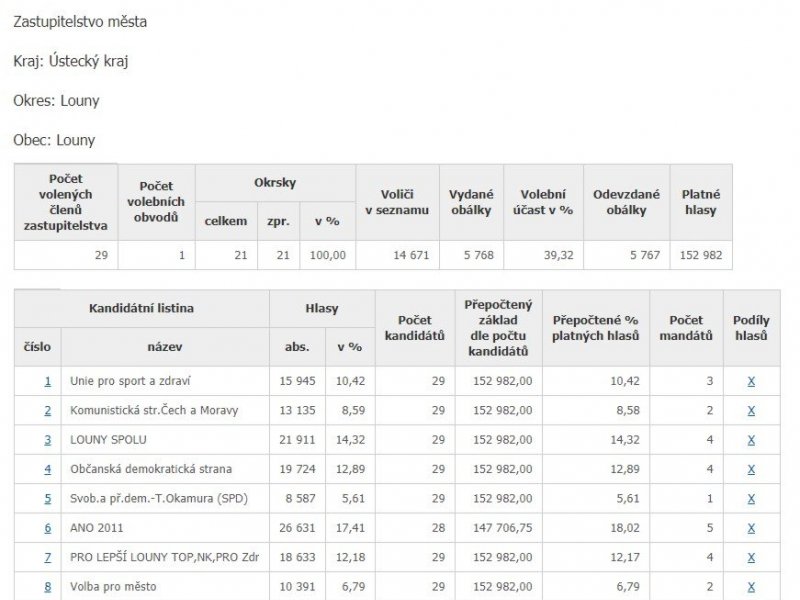Click vote shares X for LOUNY SPOLU

(751, 440)
